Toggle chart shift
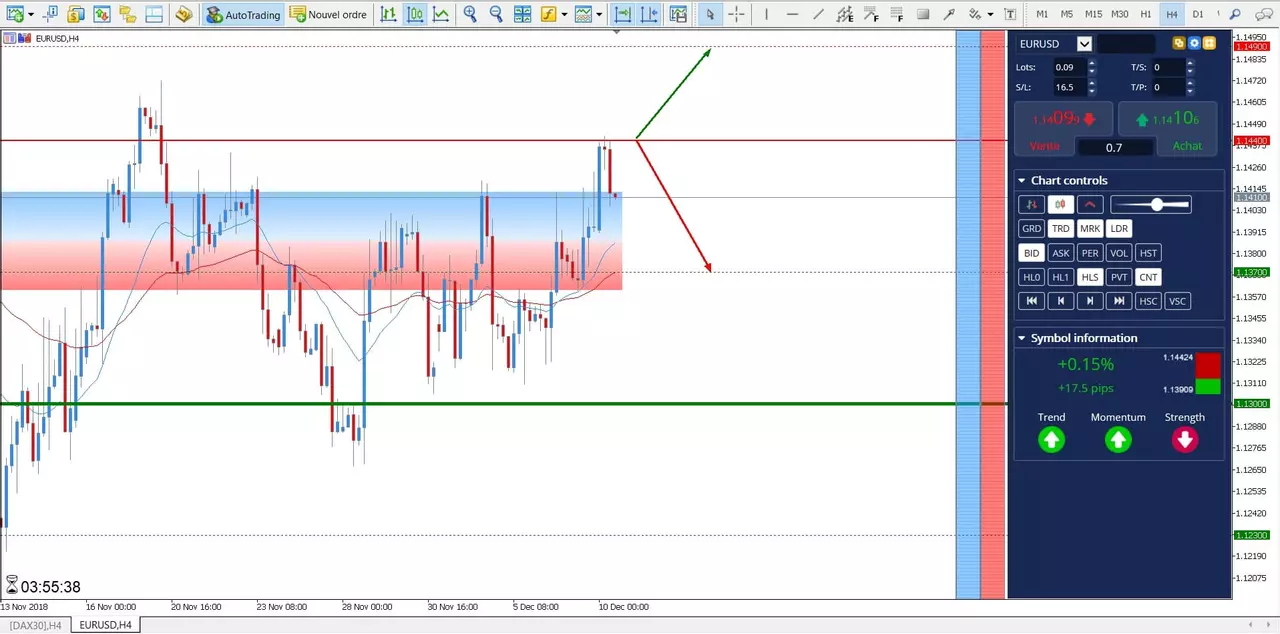This screenshot has width=1280, height=634. click(650, 14)
